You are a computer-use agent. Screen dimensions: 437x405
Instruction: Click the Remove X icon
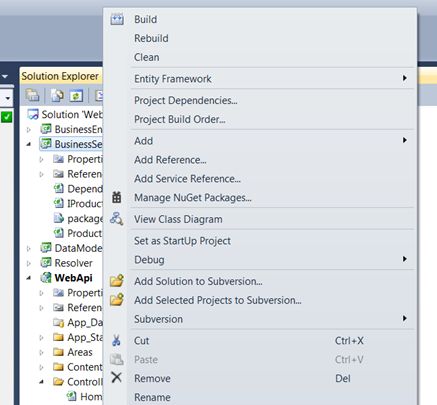point(117,378)
